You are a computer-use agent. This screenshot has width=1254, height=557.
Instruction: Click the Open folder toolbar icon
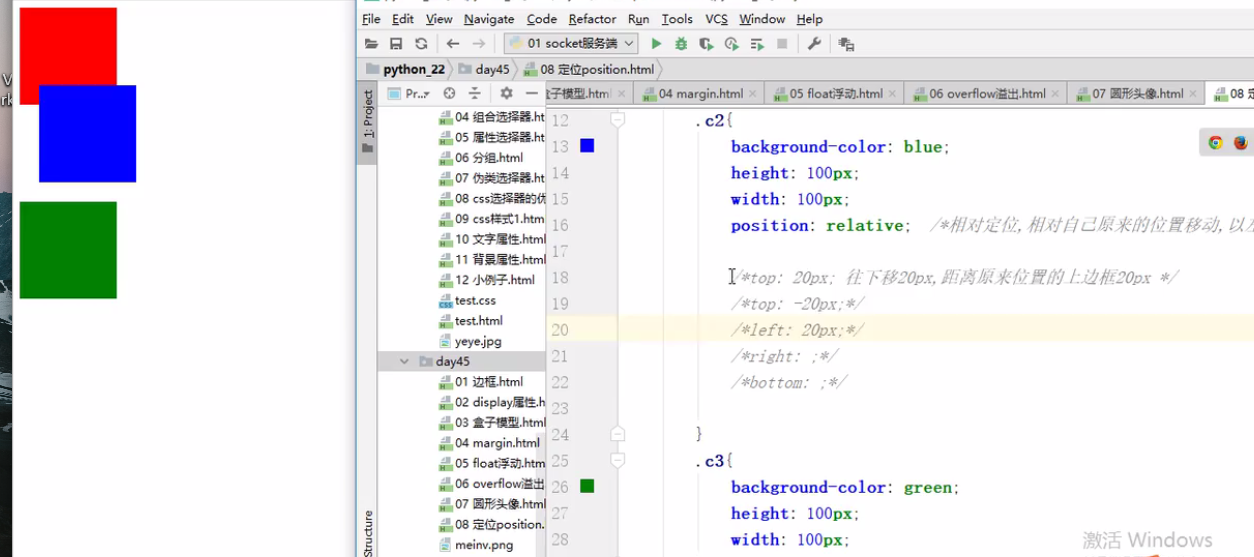coord(371,44)
